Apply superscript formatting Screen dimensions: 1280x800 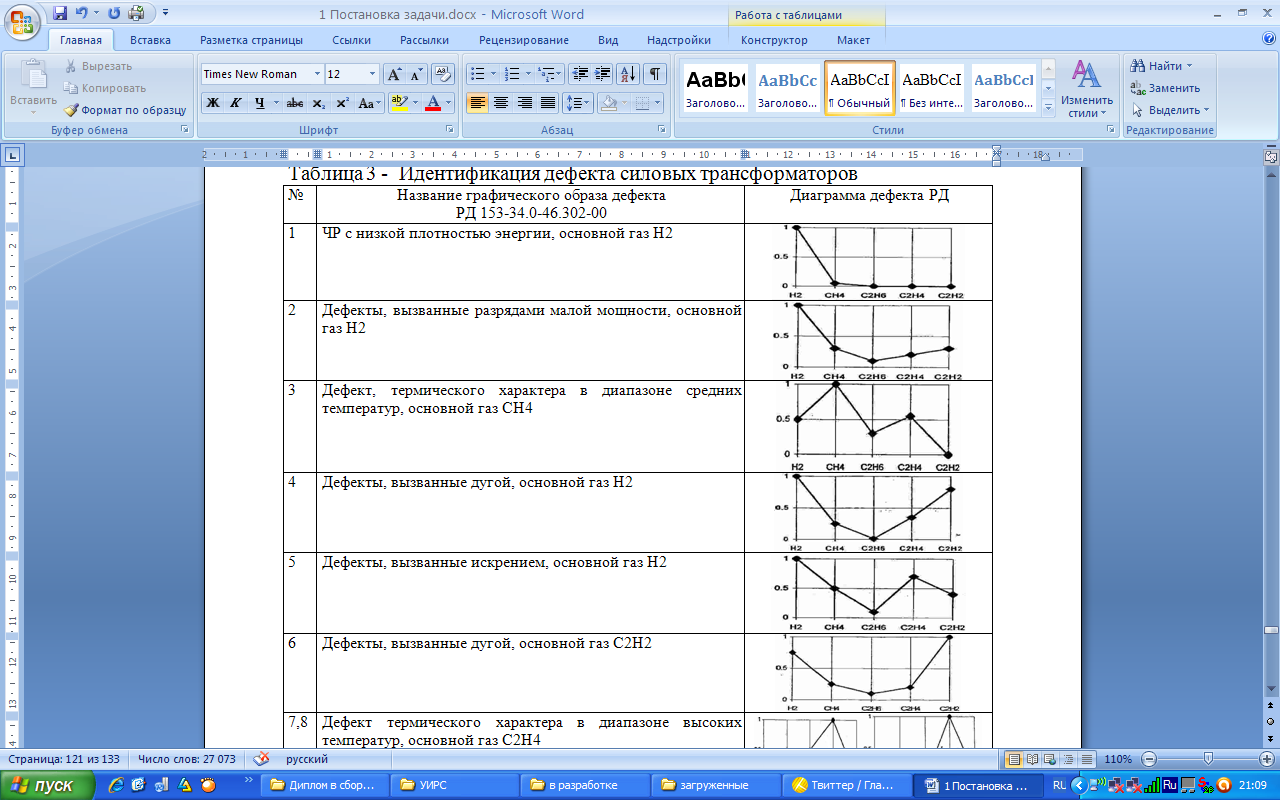(342, 102)
